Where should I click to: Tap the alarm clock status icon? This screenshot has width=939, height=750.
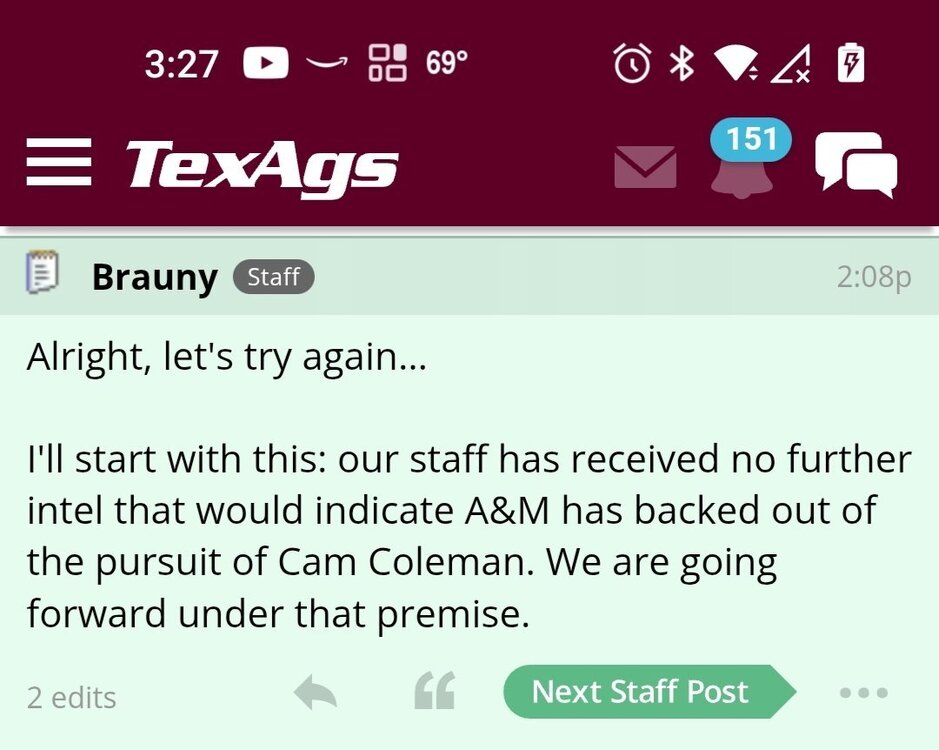[x=632, y=65]
